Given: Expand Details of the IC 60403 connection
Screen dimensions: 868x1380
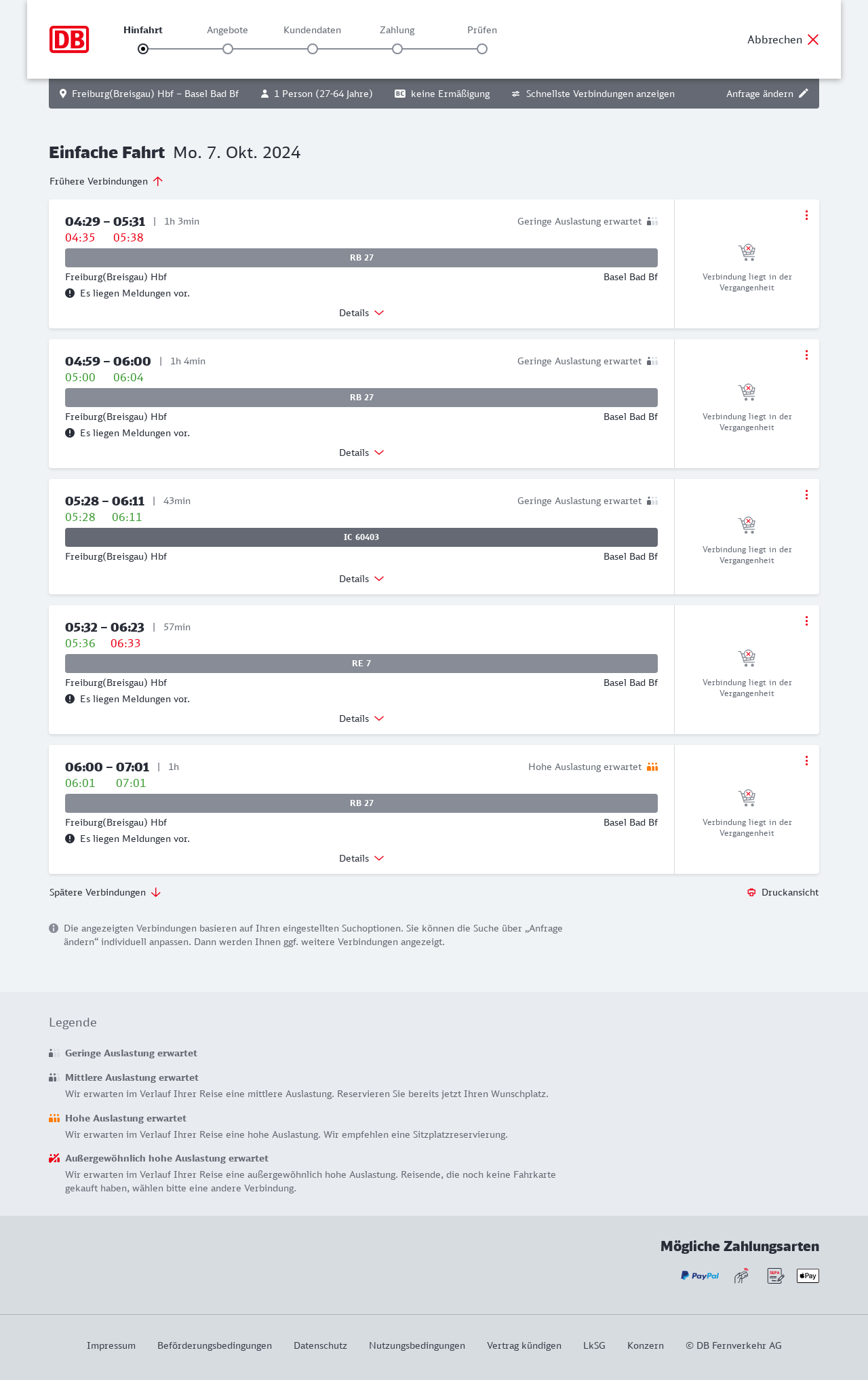Looking at the screenshot, I should [x=361, y=579].
